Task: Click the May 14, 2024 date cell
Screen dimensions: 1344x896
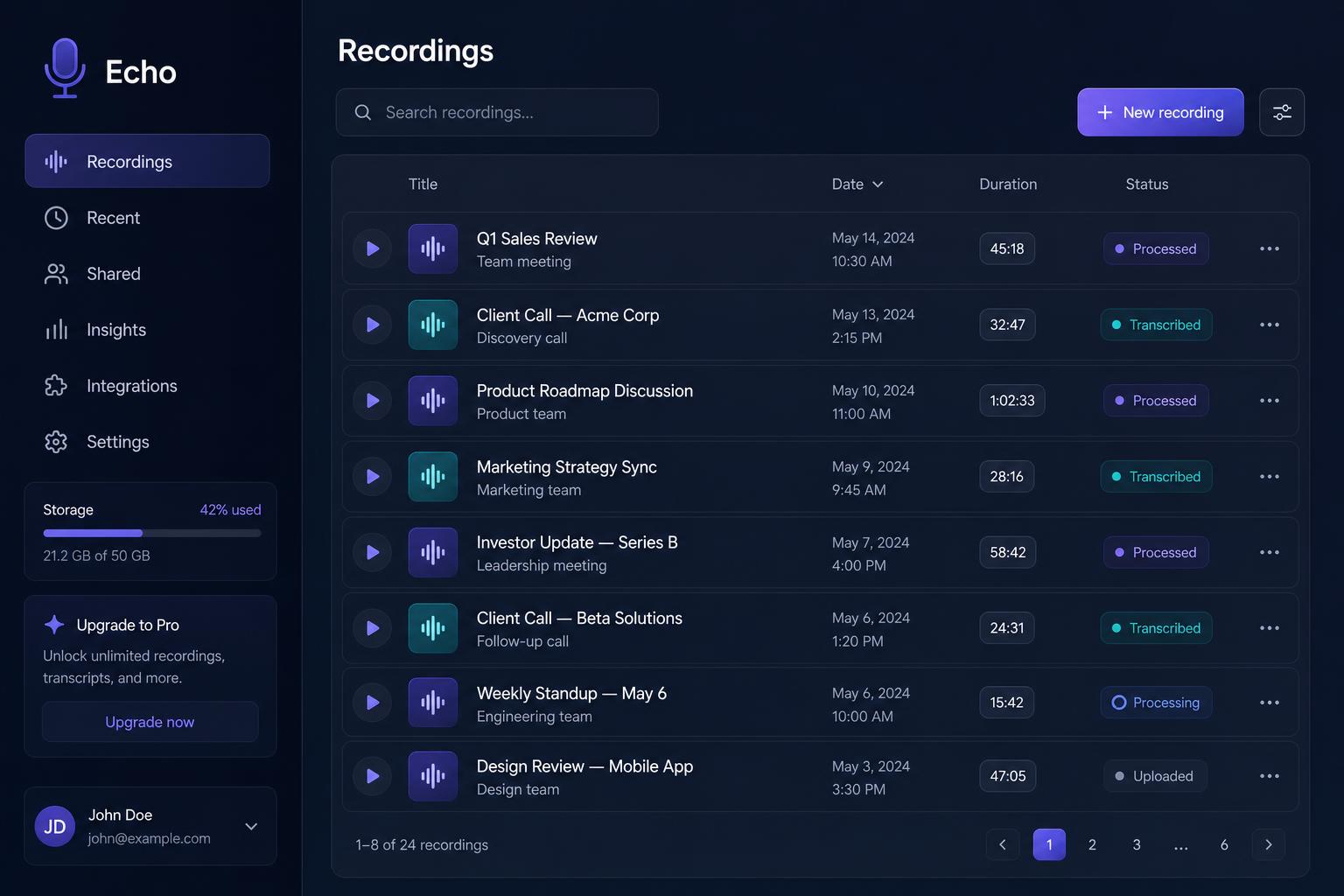Action: [x=873, y=238]
